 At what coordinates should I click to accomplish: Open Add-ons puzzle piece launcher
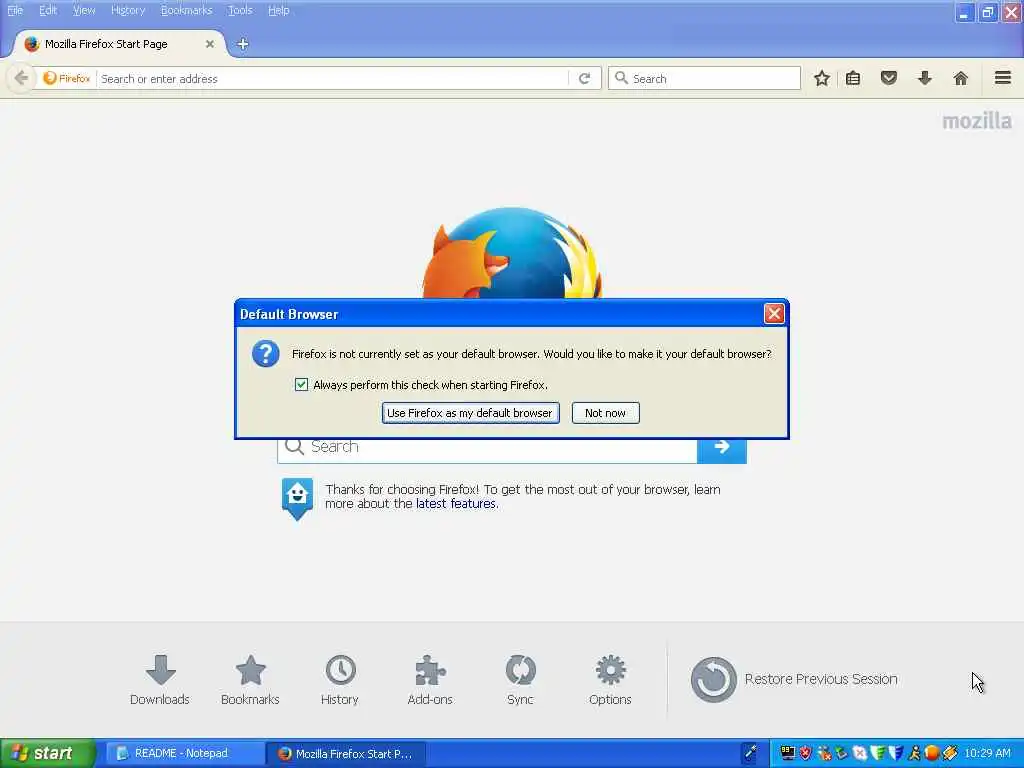coord(430,680)
